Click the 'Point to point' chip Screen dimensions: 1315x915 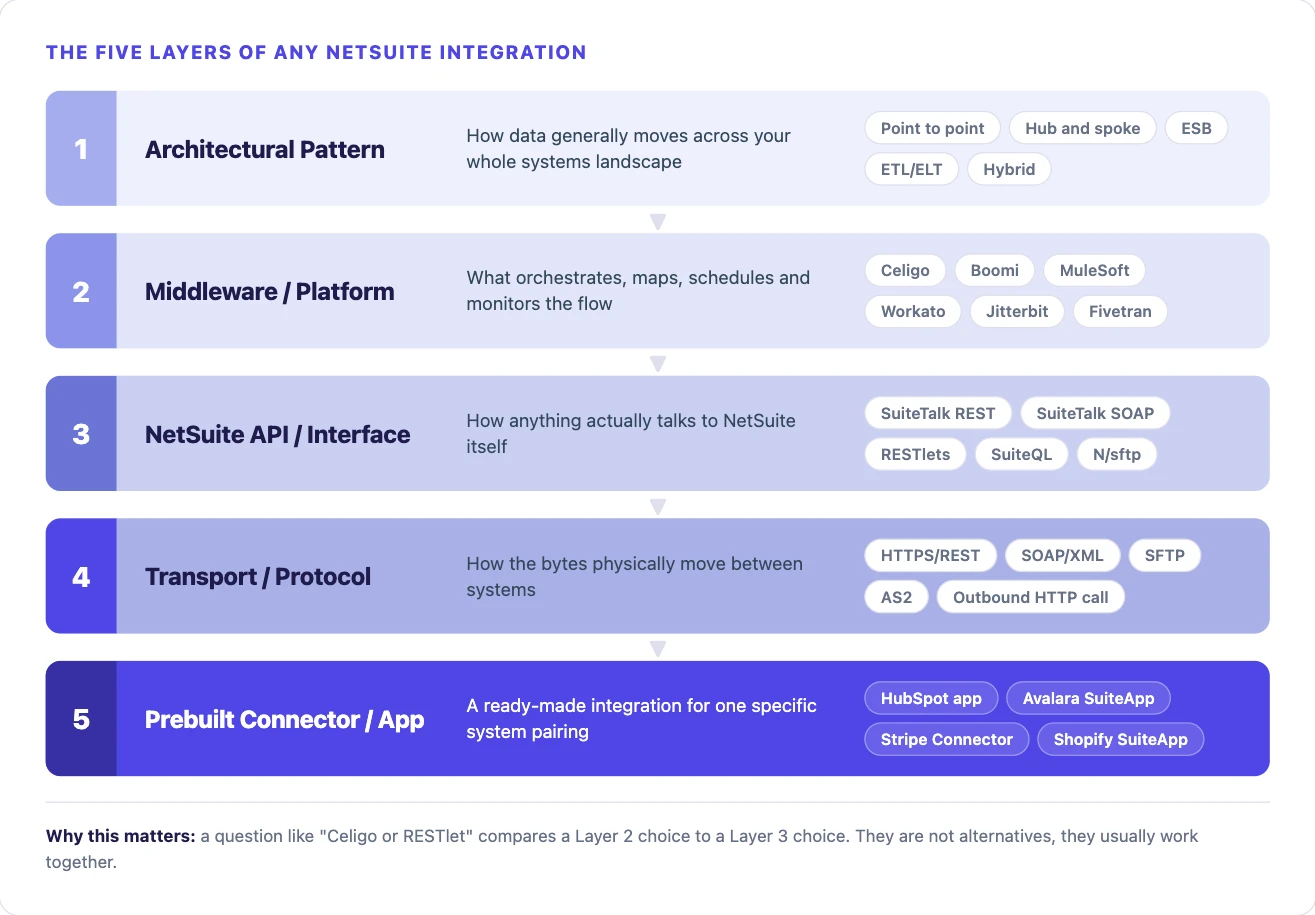(932, 128)
